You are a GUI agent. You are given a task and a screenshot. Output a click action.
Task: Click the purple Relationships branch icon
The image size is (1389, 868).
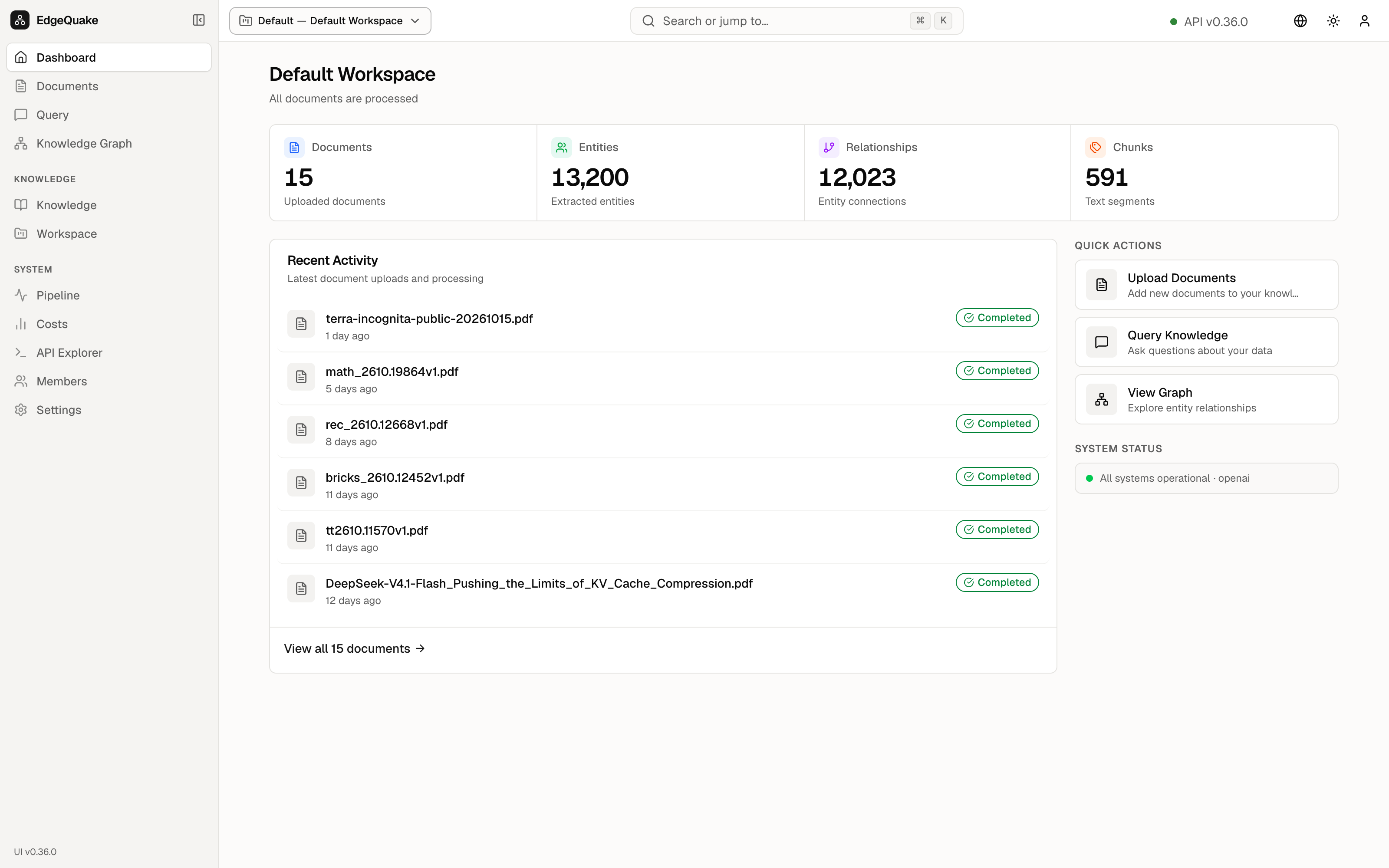click(x=828, y=148)
